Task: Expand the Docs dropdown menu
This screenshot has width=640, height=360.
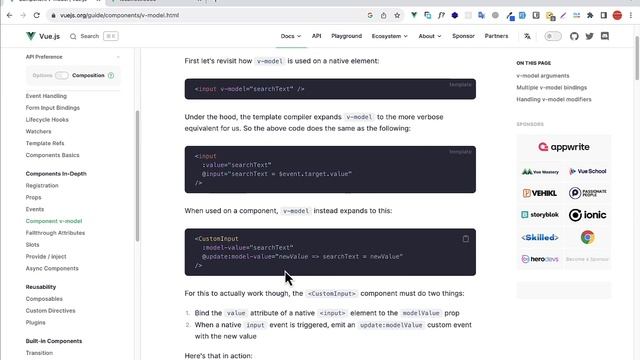Action: [x=291, y=36]
